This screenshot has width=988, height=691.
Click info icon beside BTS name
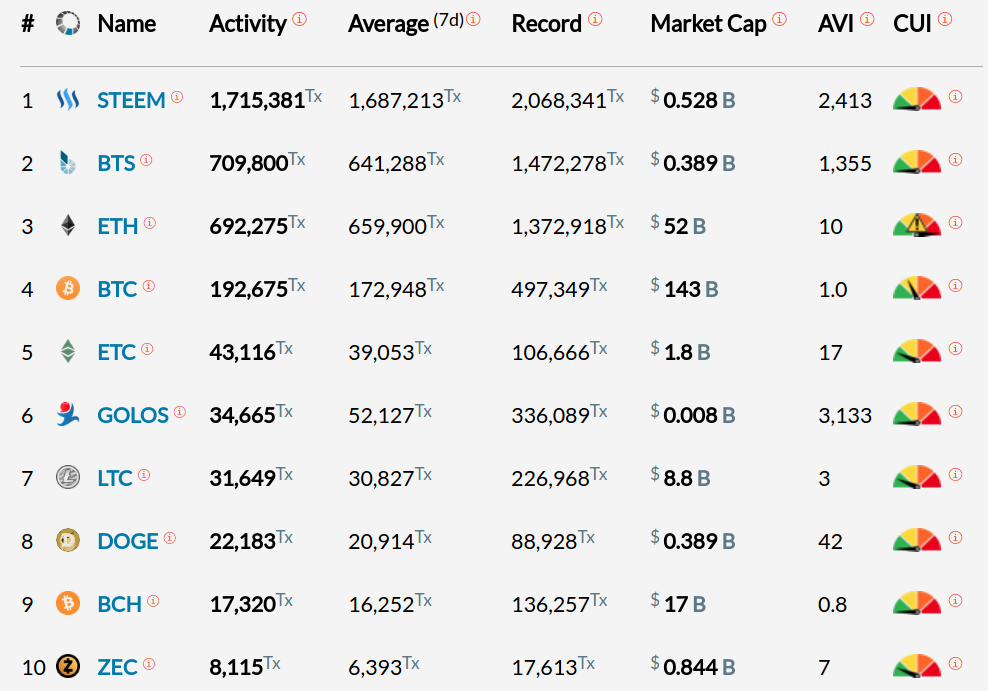146,160
